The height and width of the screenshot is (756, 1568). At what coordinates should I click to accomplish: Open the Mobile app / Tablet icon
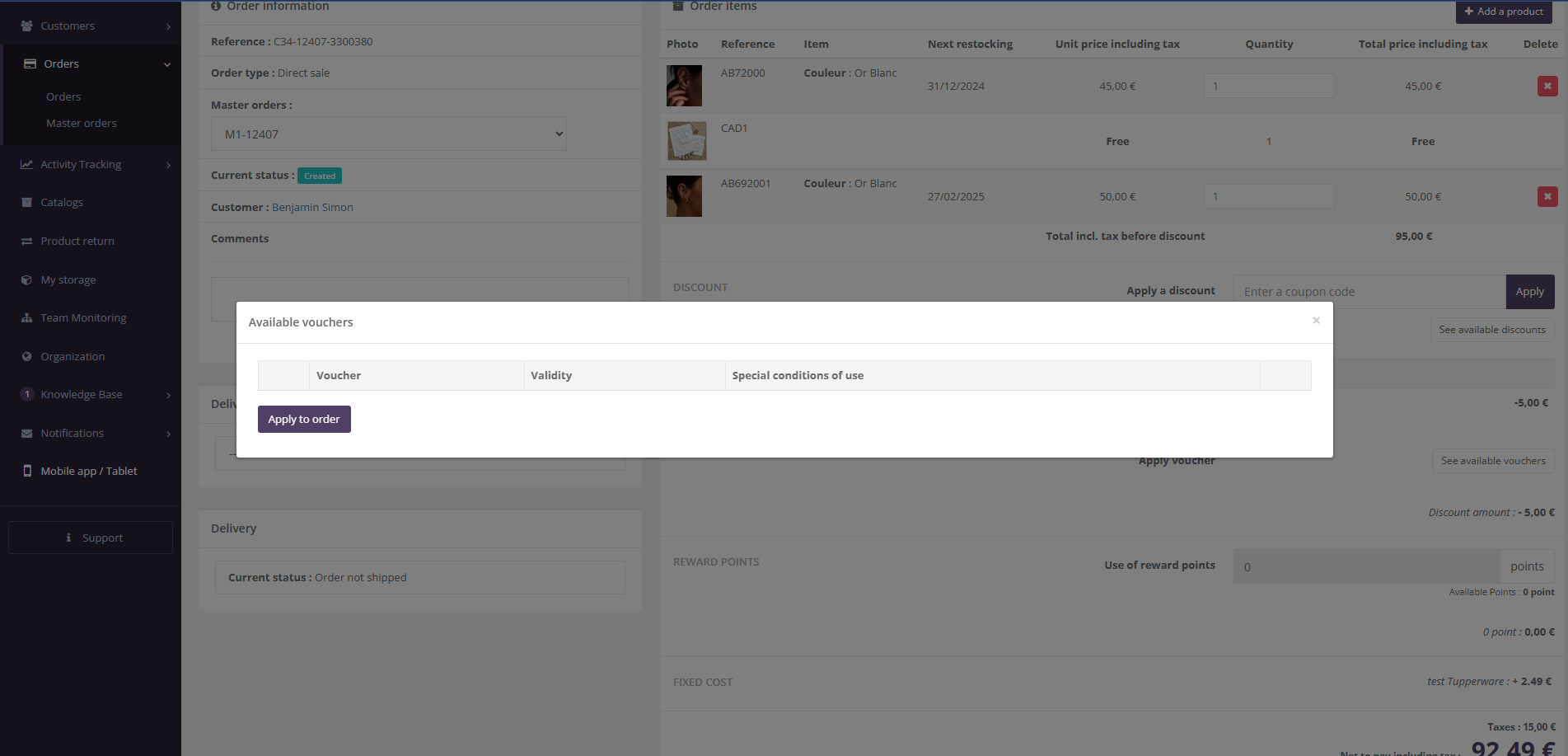(26, 471)
